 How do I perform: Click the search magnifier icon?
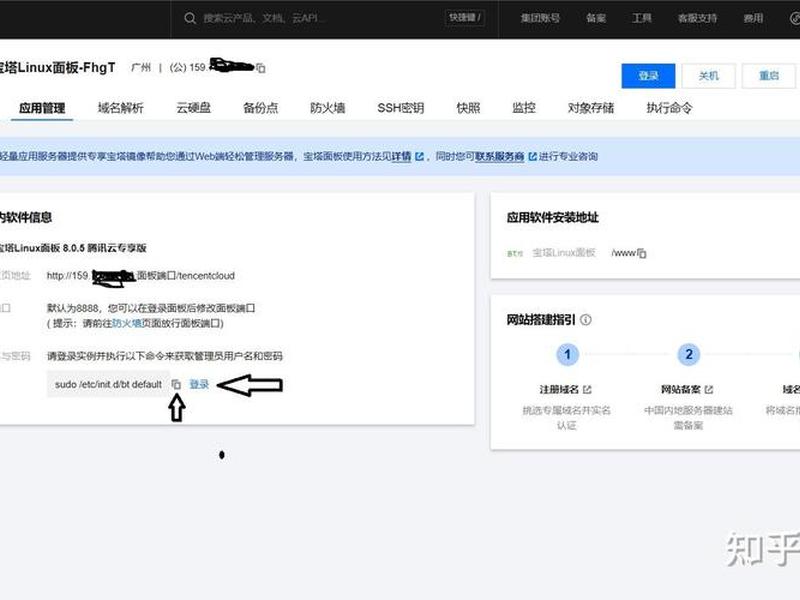tap(190, 19)
